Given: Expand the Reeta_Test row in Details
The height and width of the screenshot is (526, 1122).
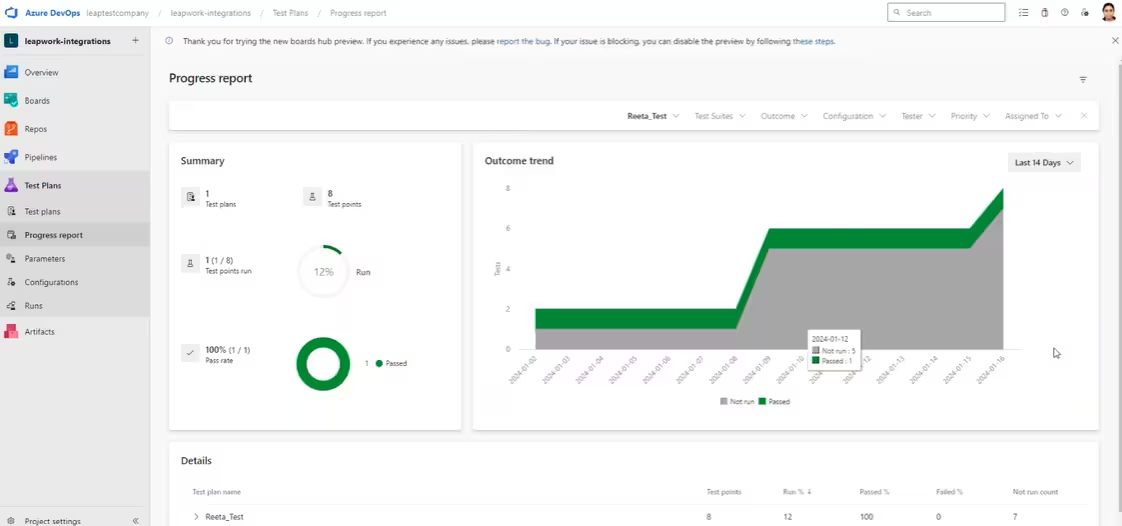Looking at the screenshot, I should pyautogui.click(x=196, y=517).
